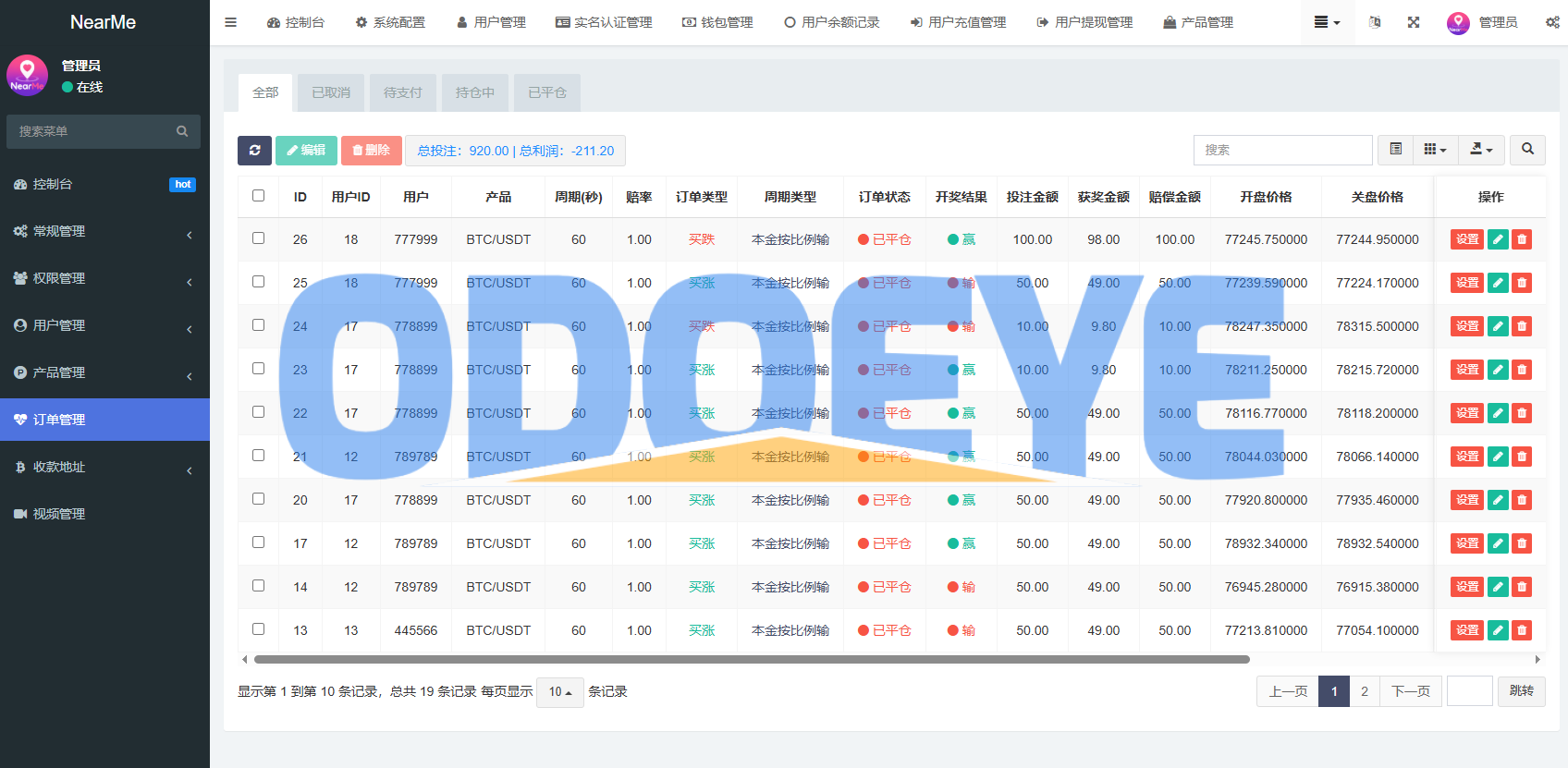Open the page size dropdown showing 10
The image size is (1568, 768).
click(560, 692)
